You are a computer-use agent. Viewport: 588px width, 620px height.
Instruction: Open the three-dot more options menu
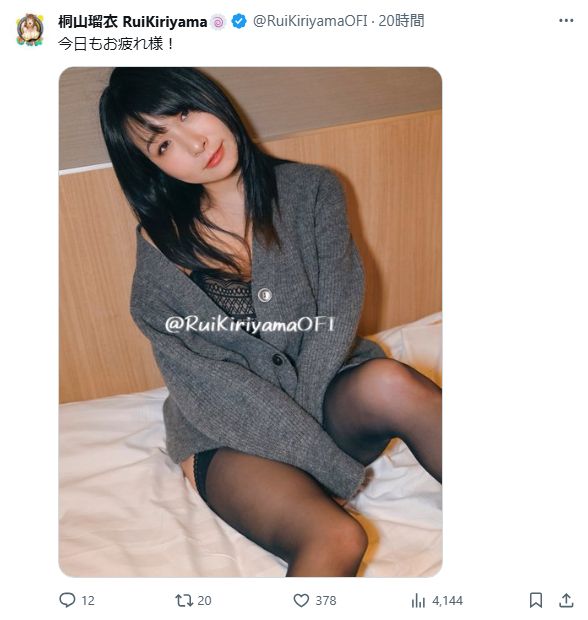click(x=566, y=21)
